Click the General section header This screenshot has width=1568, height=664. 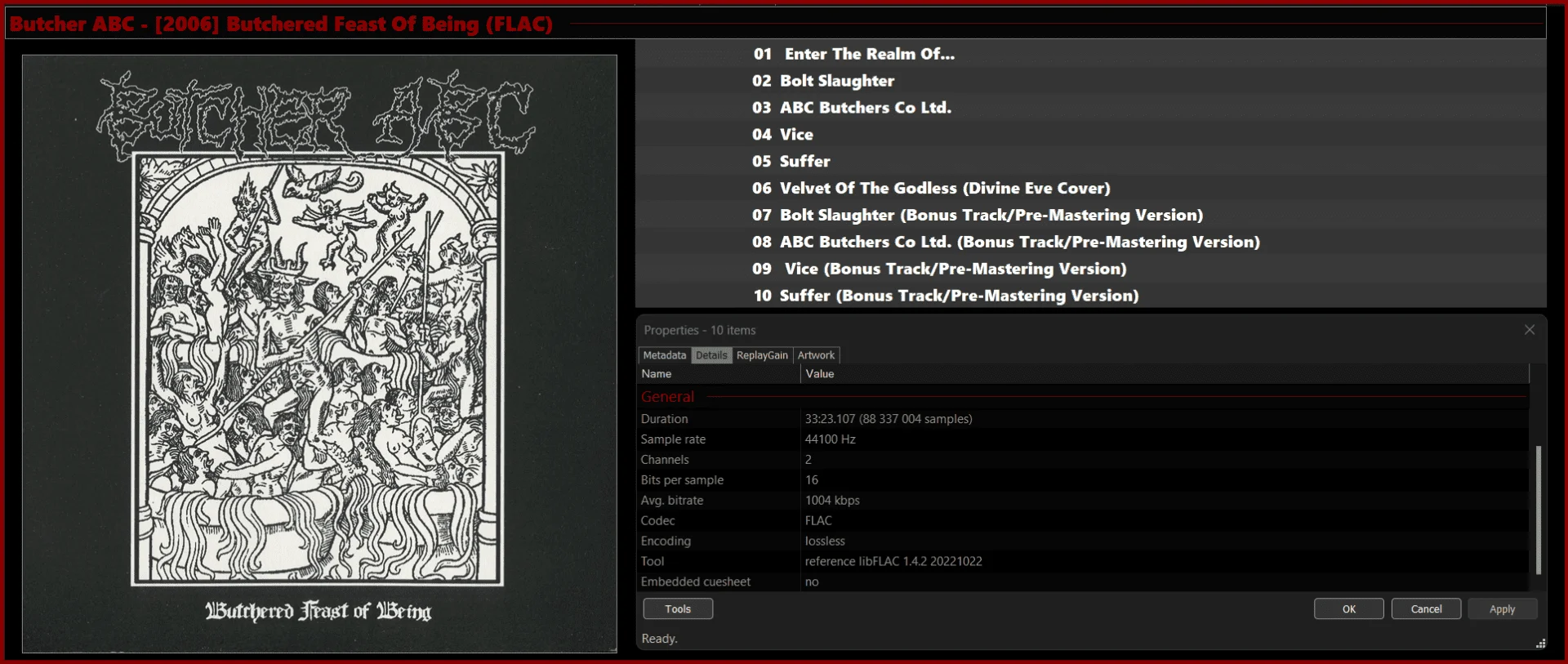point(667,397)
